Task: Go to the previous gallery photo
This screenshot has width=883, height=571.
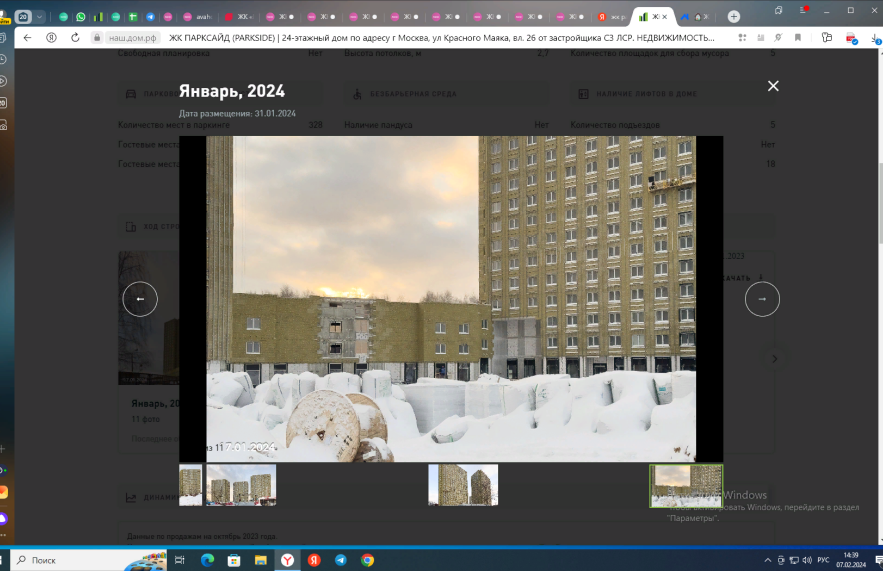Action: tap(140, 299)
